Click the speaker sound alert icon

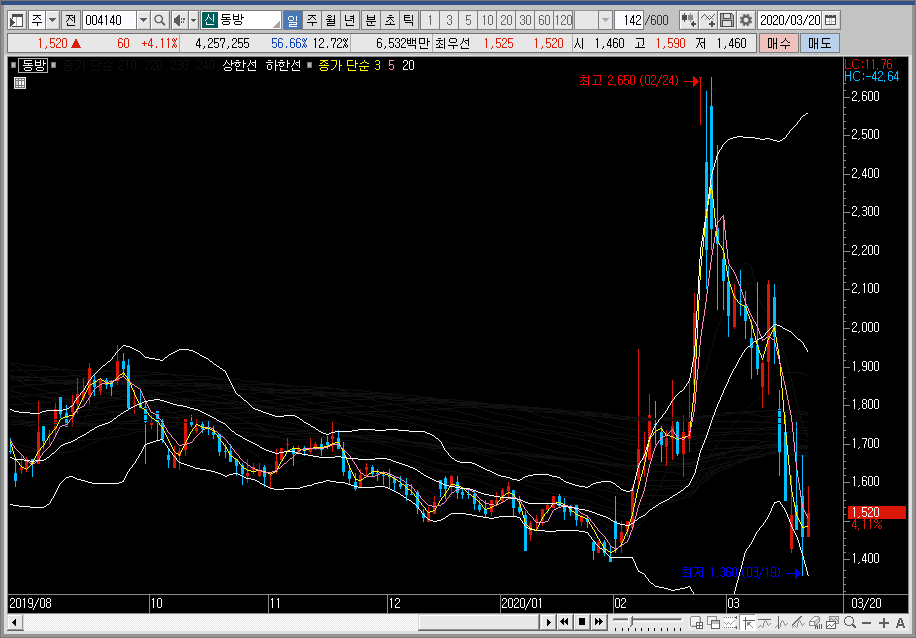pyautogui.click(x=179, y=20)
